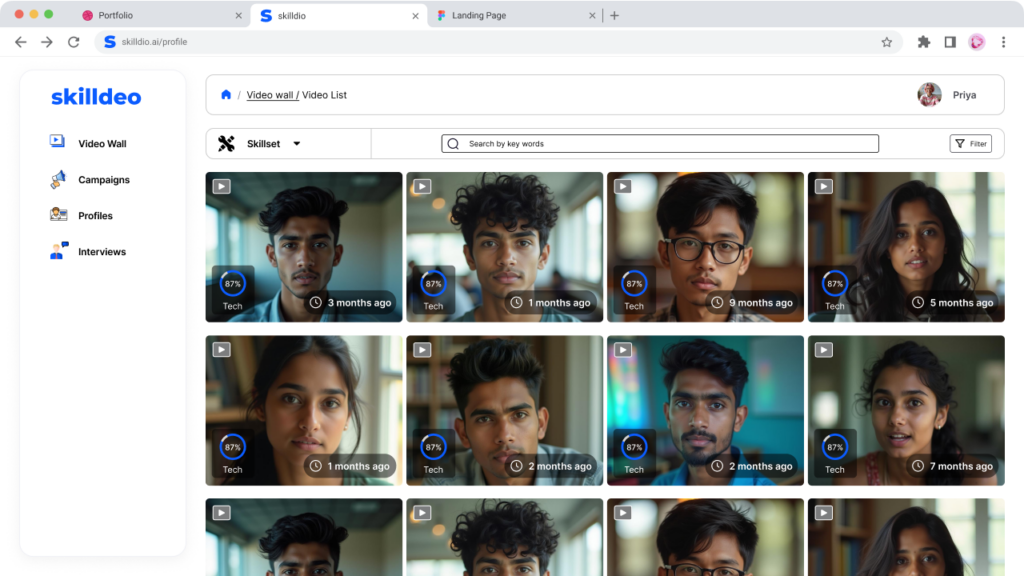
Task: Click the skilldeo logo in the sidebar
Action: 96,97
